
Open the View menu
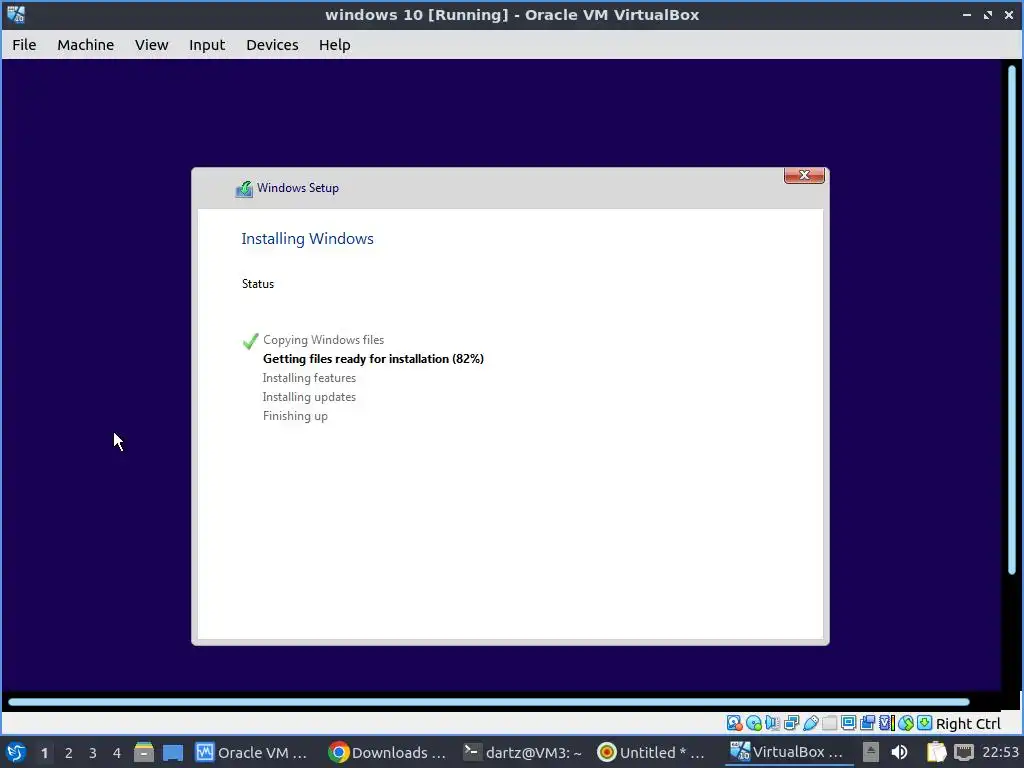click(x=152, y=44)
